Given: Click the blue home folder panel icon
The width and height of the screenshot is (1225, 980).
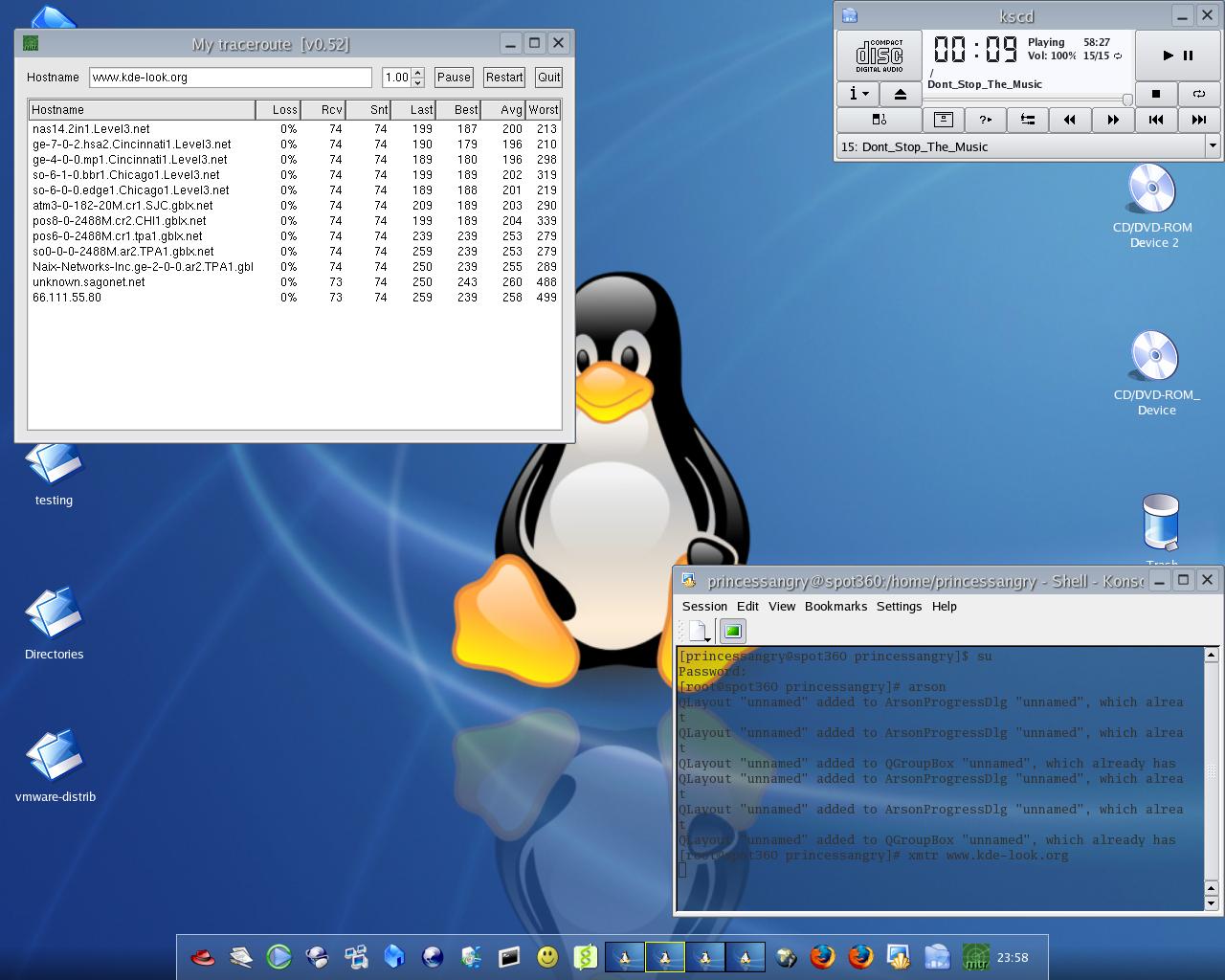Looking at the screenshot, I should pyautogui.click(x=393, y=956).
